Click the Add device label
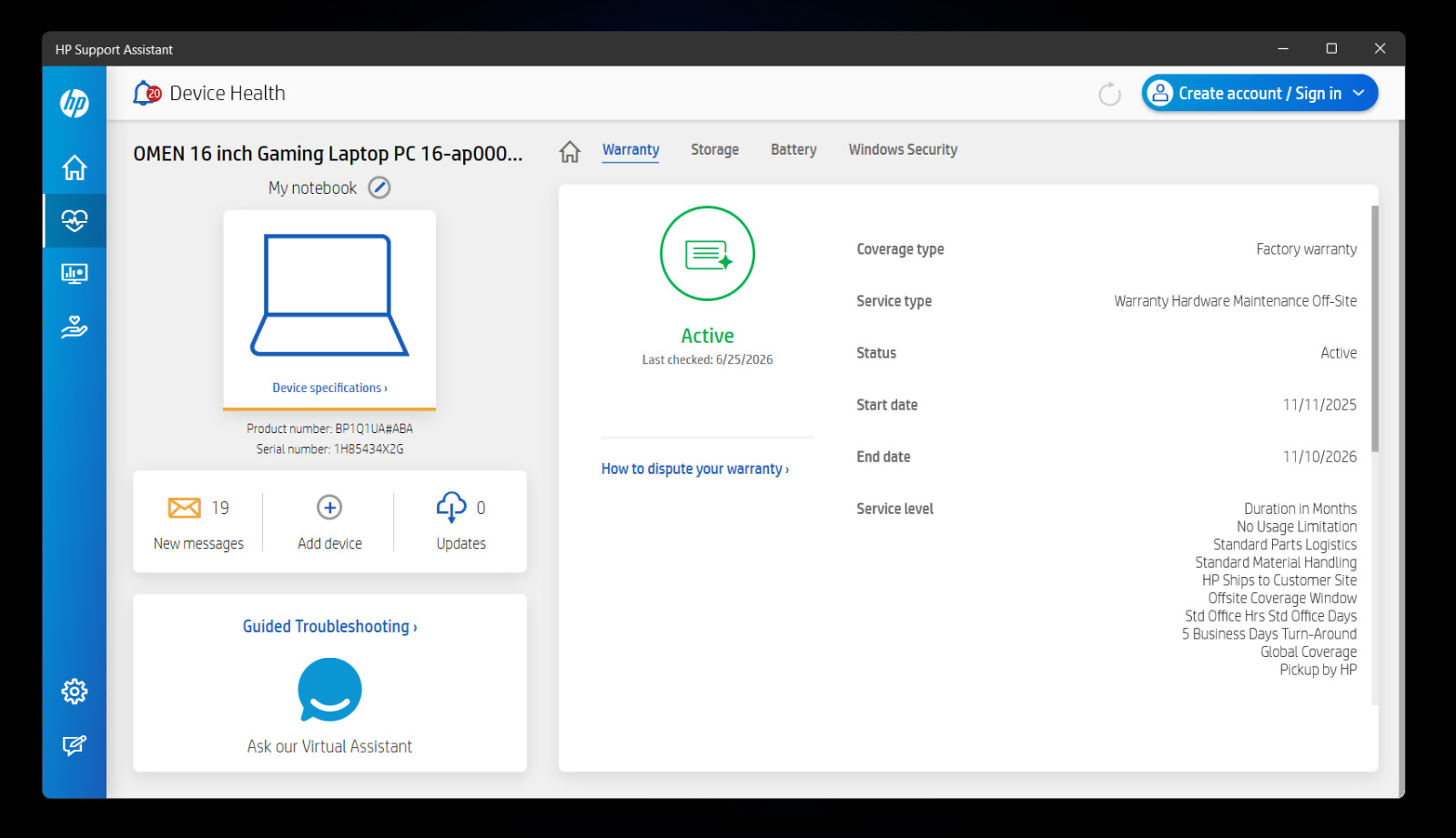The height and width of the screenshot is (838, 1456). point(329,544)
